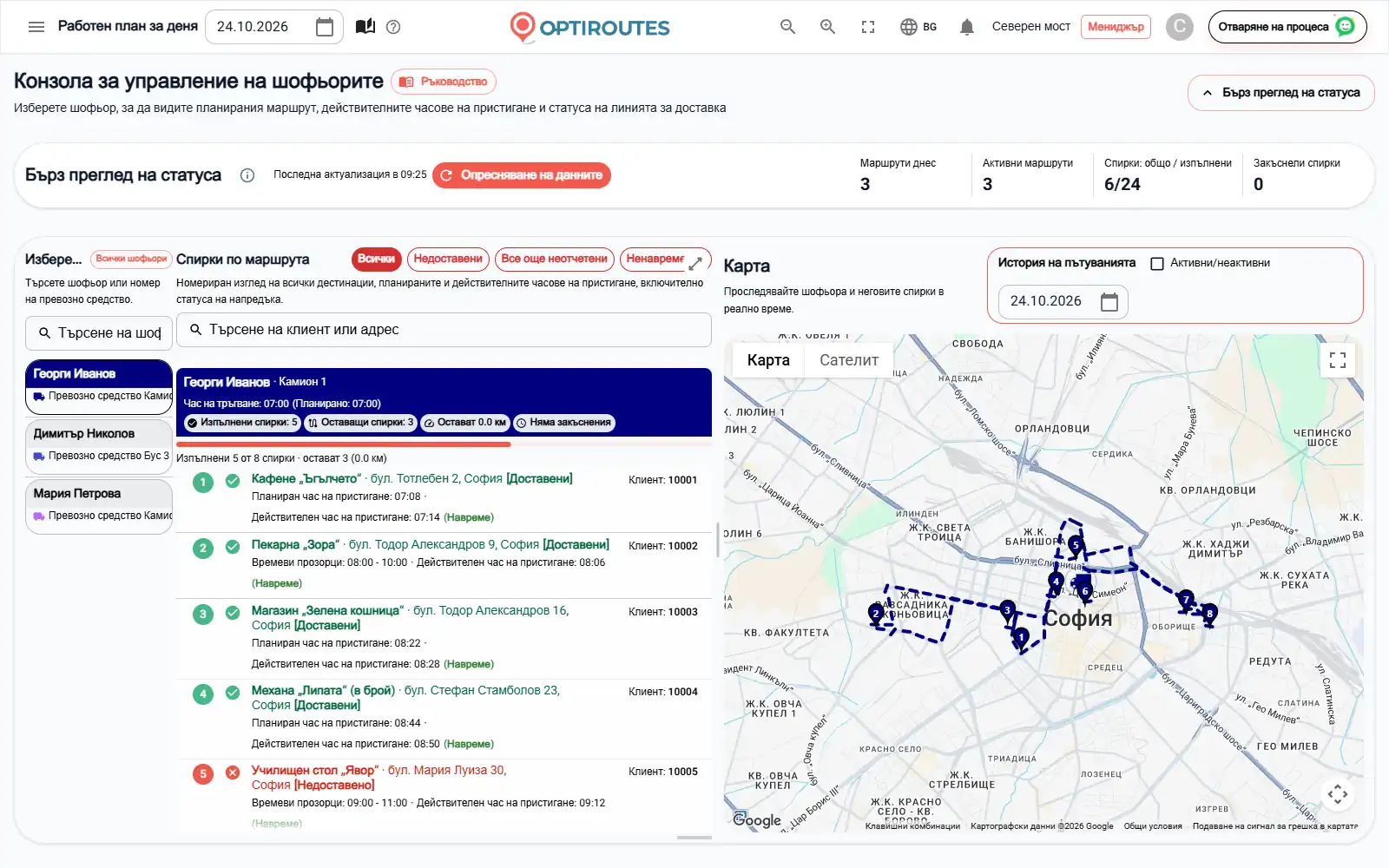
Task: Toggle map fullscreen view button
Action: [x=1338, y=359]
